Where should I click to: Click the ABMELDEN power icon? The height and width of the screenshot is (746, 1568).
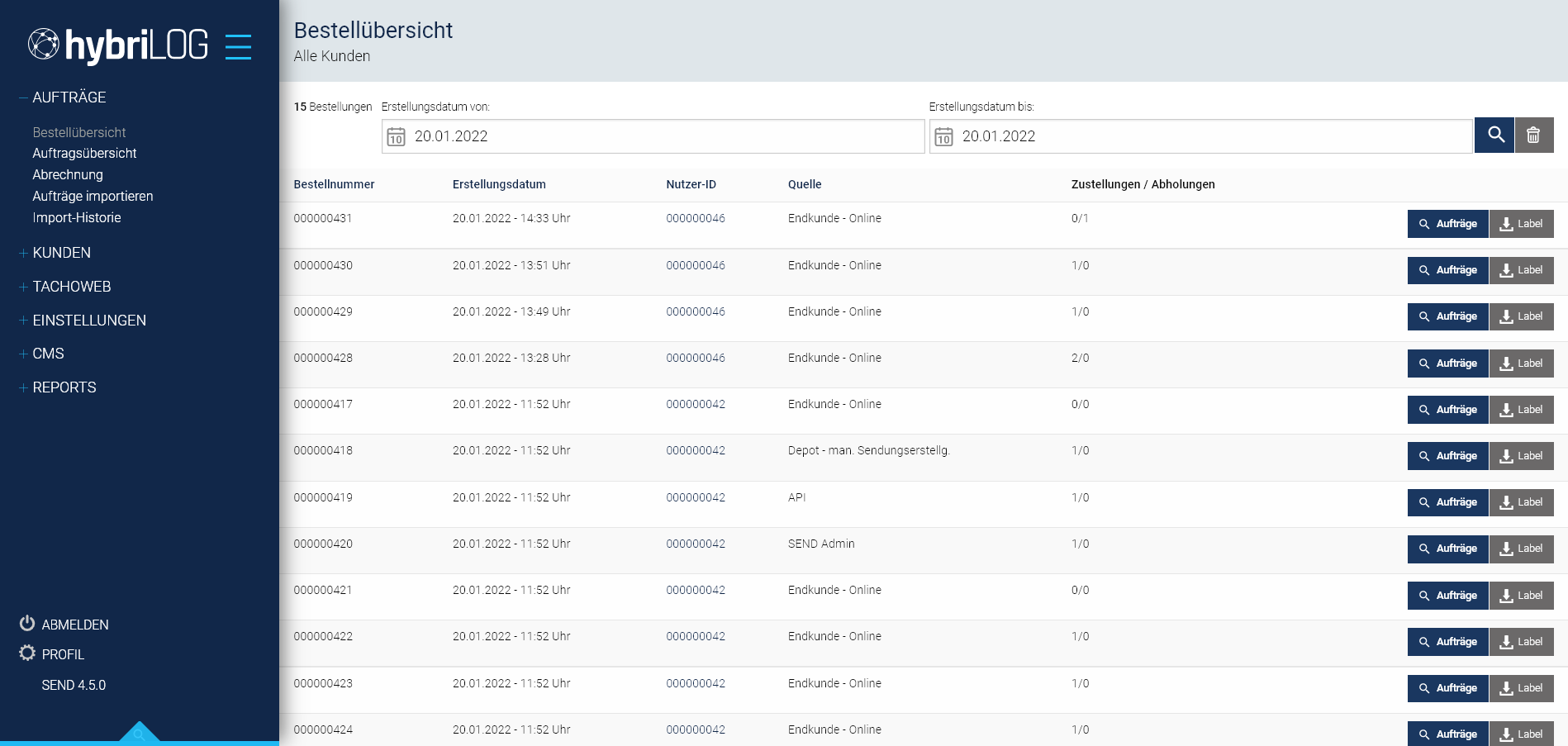pos(27,623)
